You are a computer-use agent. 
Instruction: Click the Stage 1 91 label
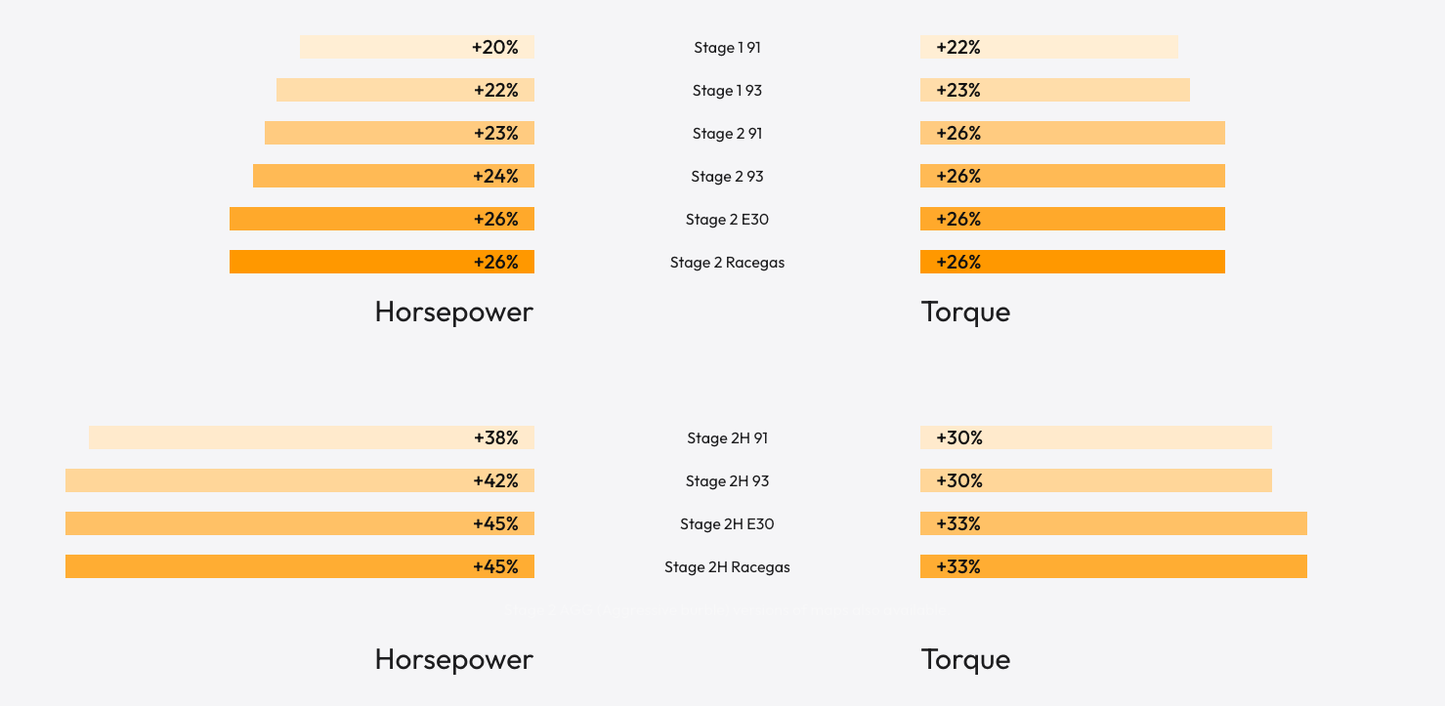pyautogui.click(x=727, y=47)
